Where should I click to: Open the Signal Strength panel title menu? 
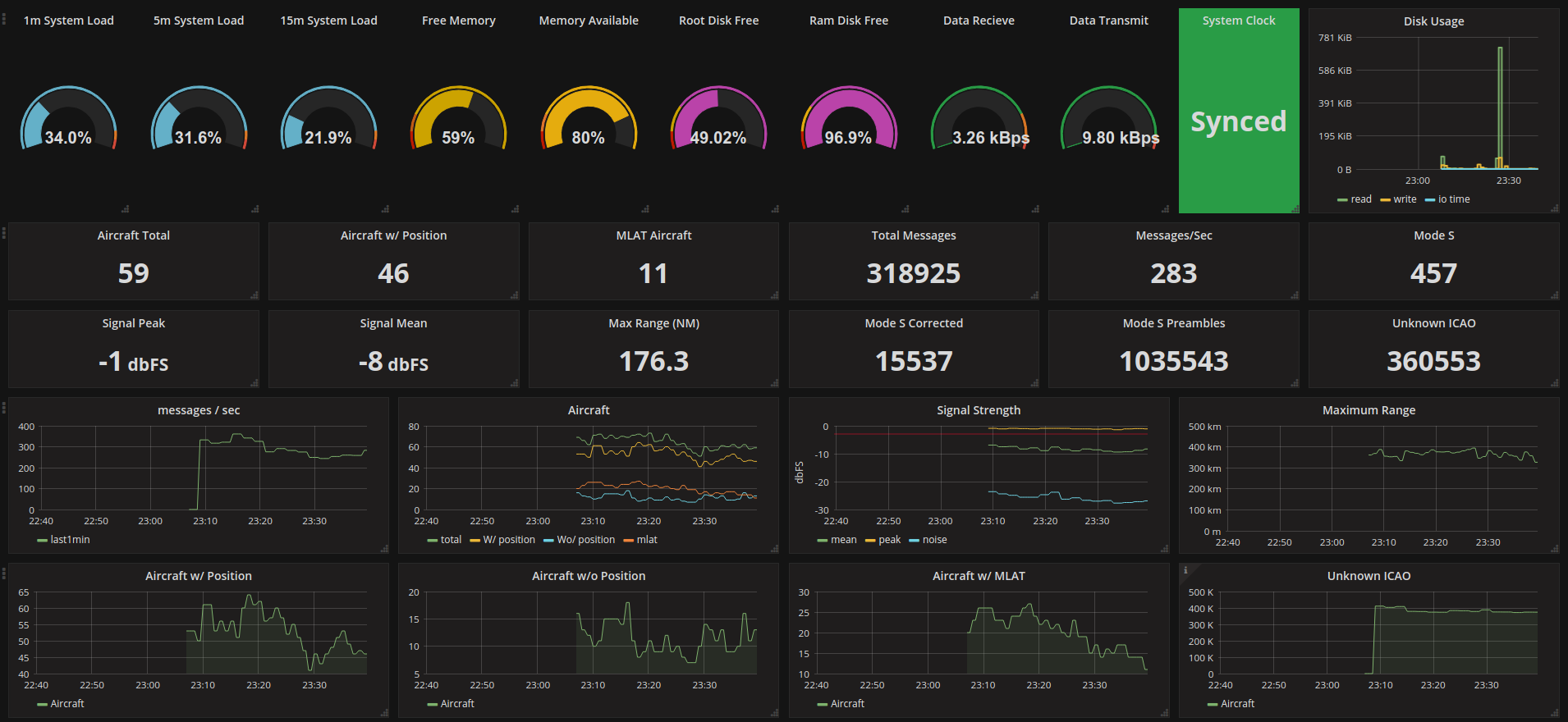[979, 410]
